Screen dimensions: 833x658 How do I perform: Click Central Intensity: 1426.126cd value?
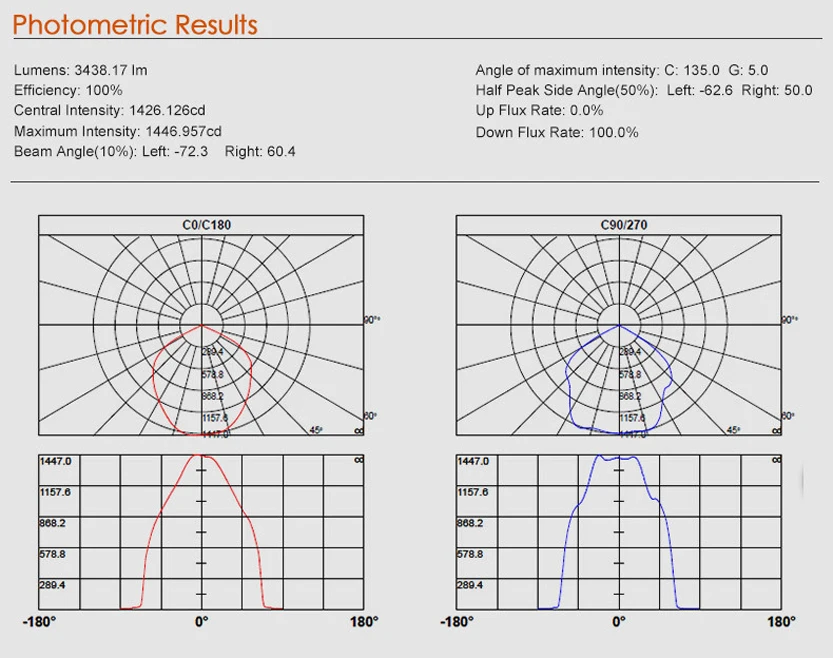[x=109, y=110]
